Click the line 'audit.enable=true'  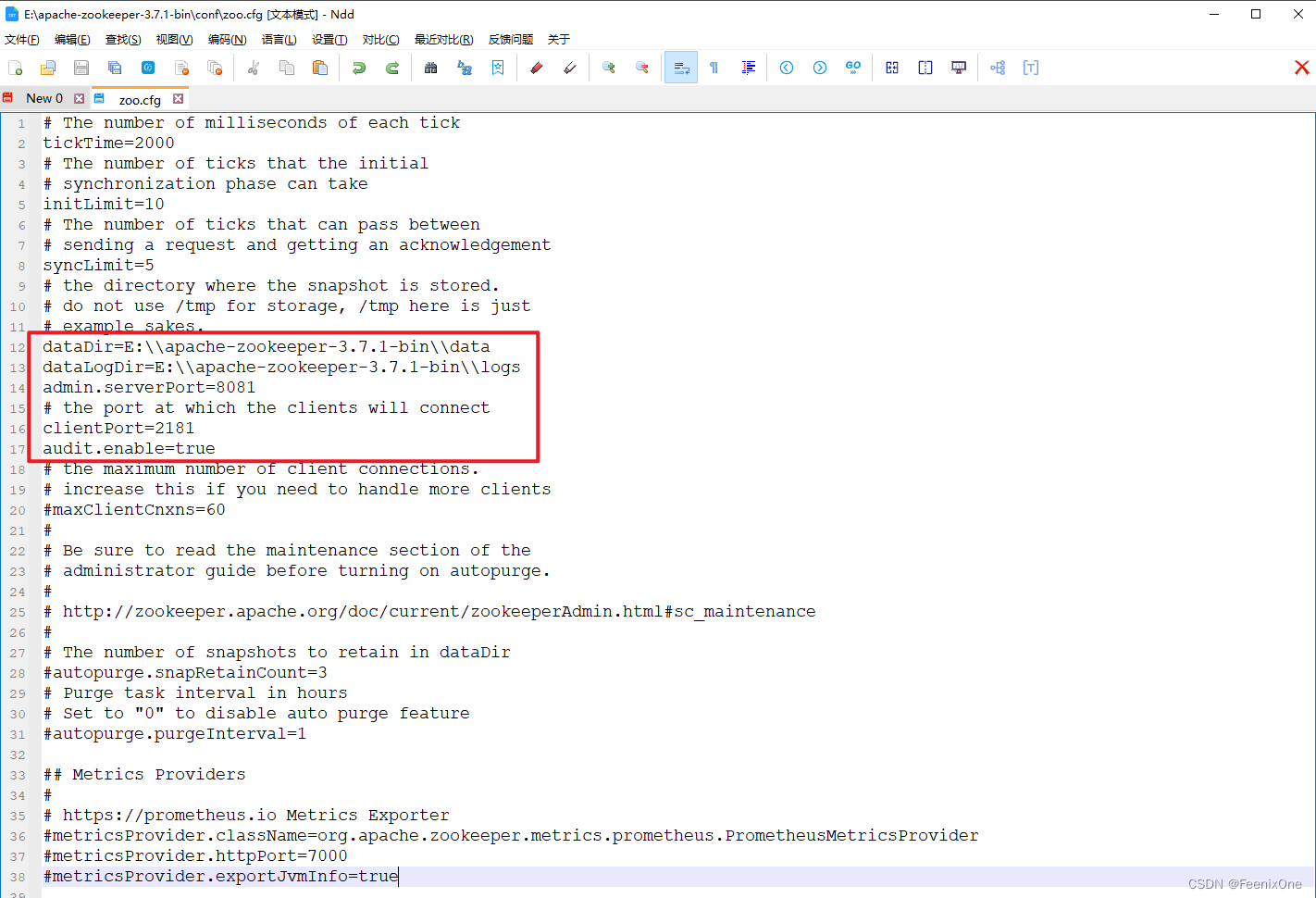(x=129, y=448)
